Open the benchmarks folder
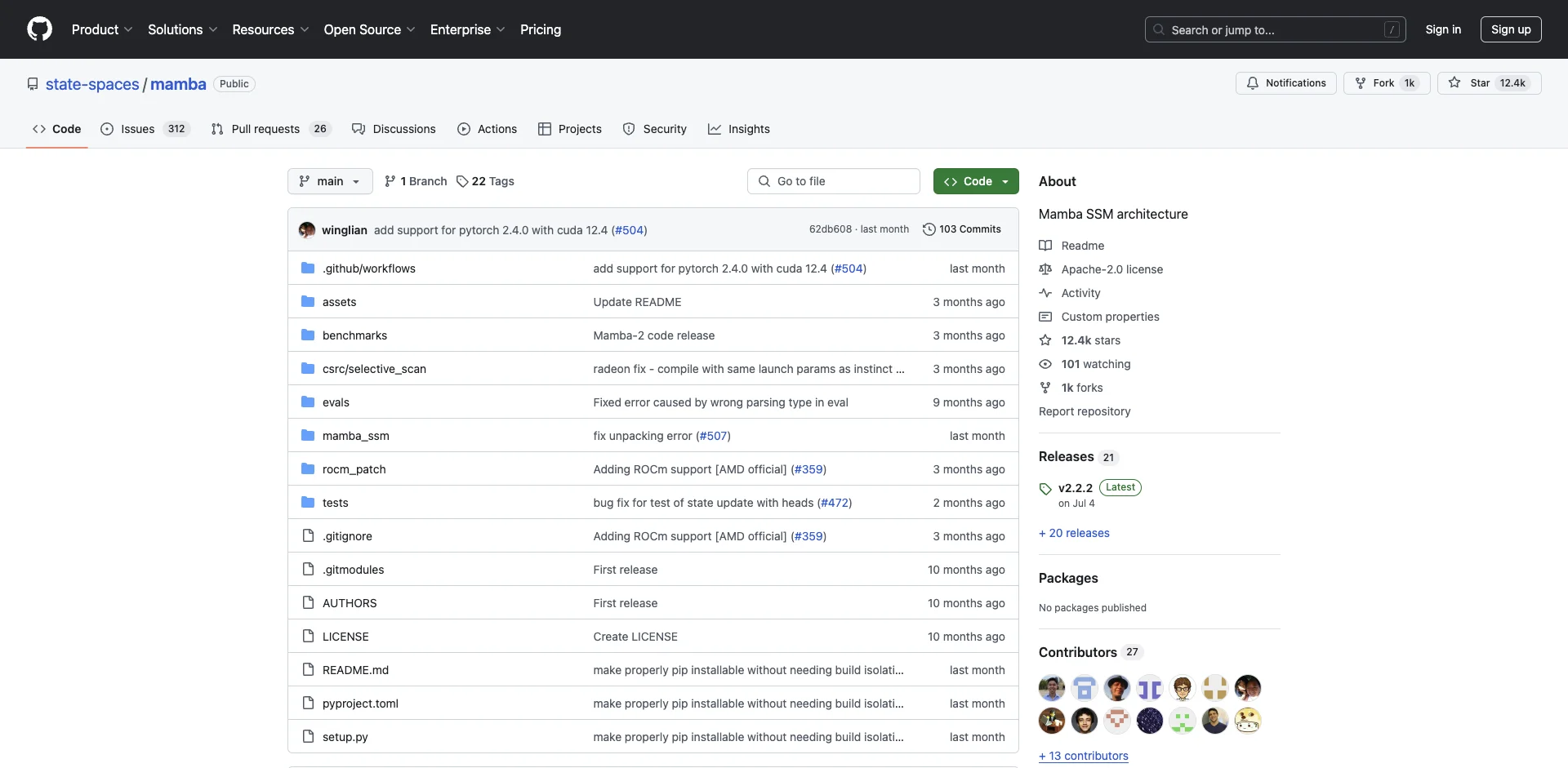1568x768 pixels. [x=354, y=335]
